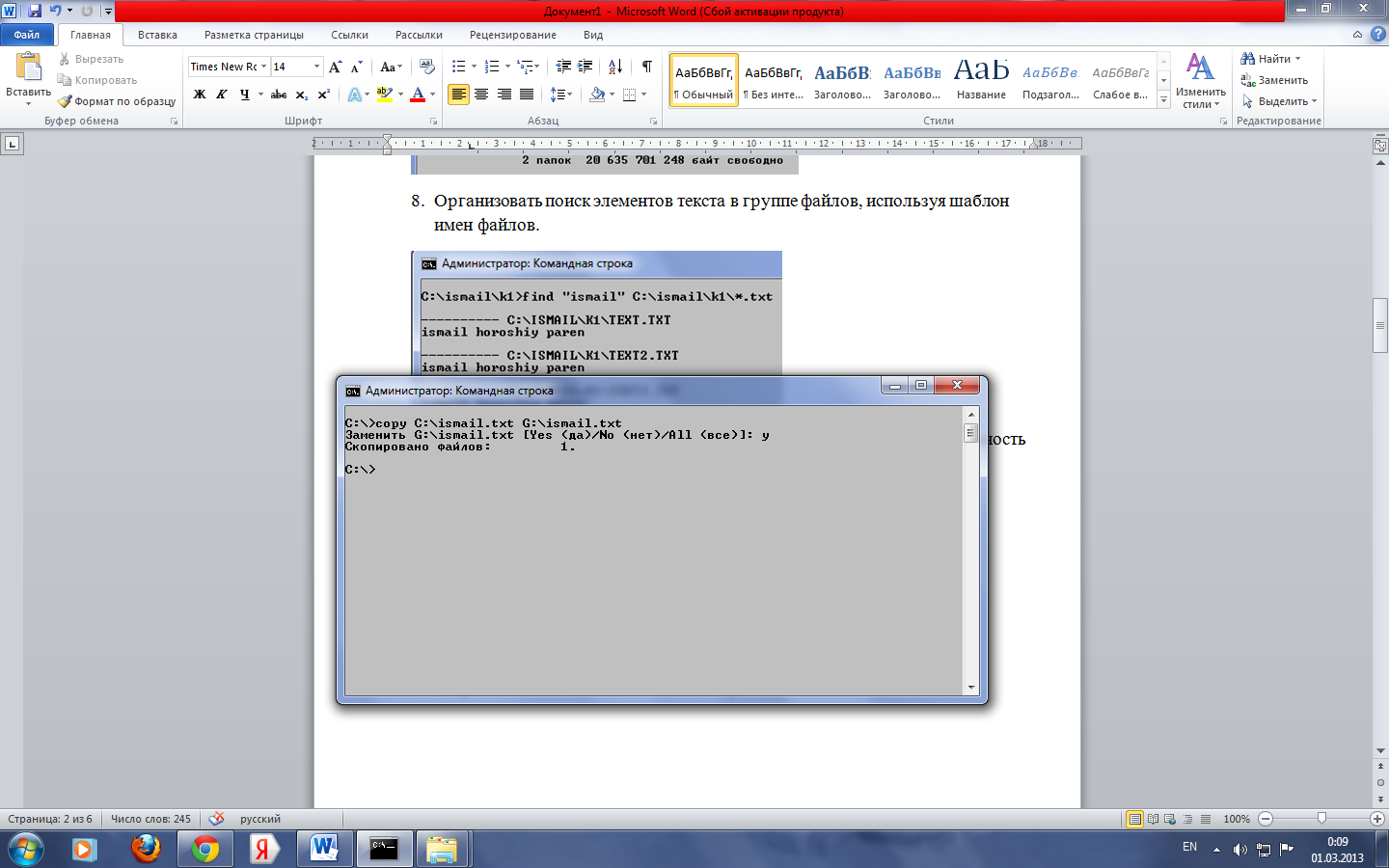This screenshot has width=1389, height=868.
Task: Open the font name dropdown
Action: (x=263, y=67)
